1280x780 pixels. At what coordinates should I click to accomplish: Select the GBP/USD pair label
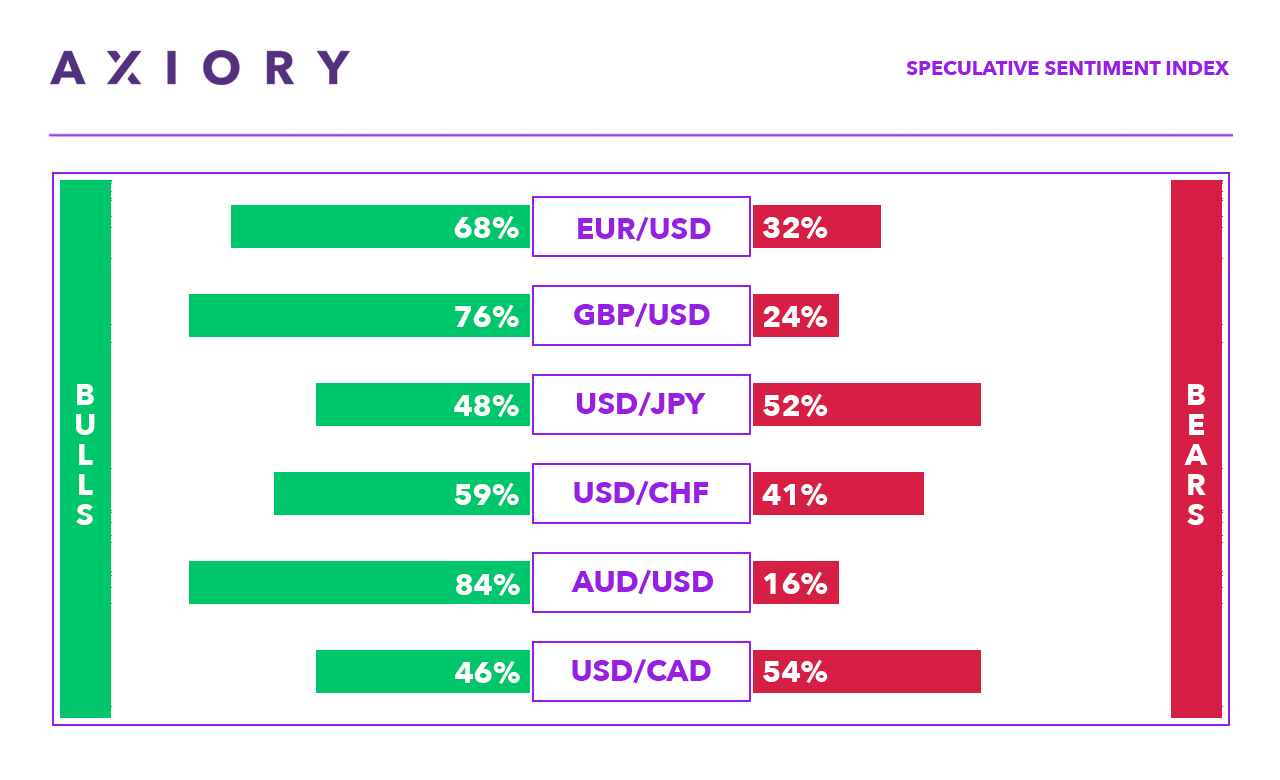641,316
